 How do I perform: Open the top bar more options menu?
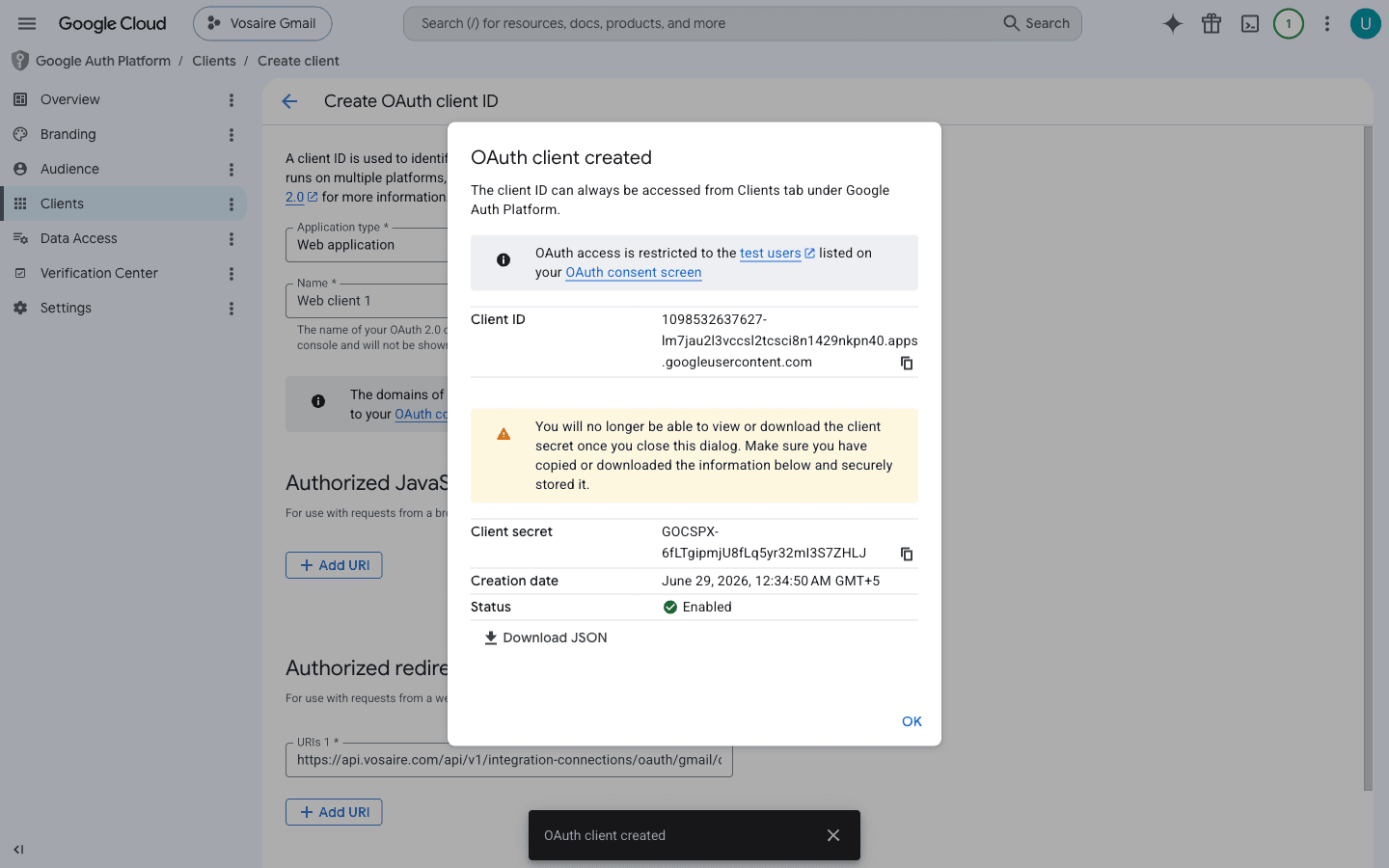click(1327, 24)
